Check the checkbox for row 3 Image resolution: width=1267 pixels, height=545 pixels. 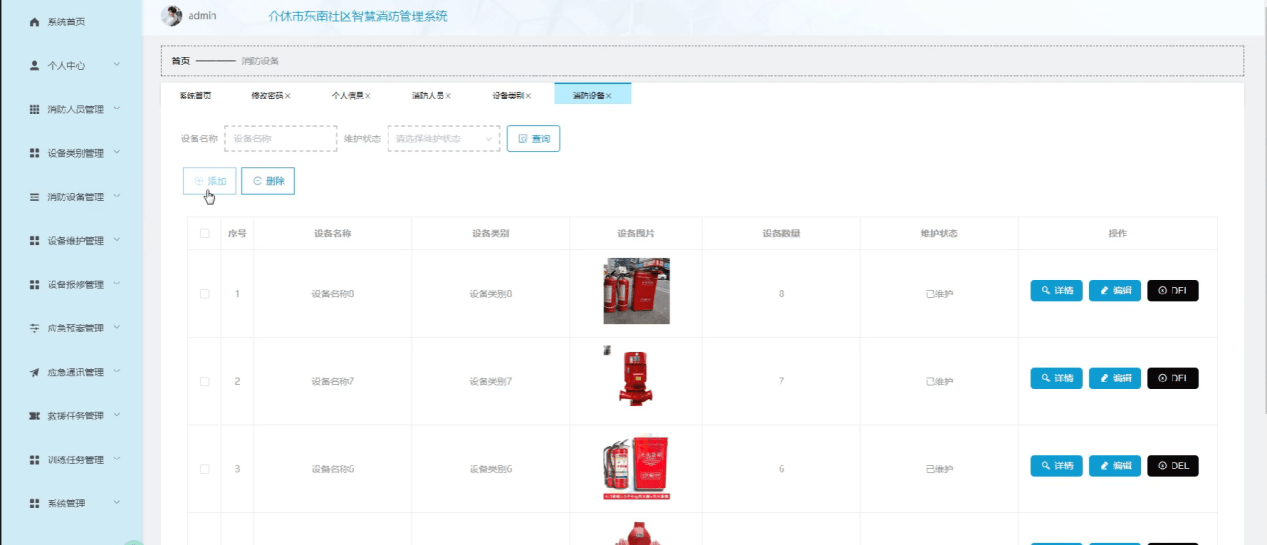click(205, 469)
